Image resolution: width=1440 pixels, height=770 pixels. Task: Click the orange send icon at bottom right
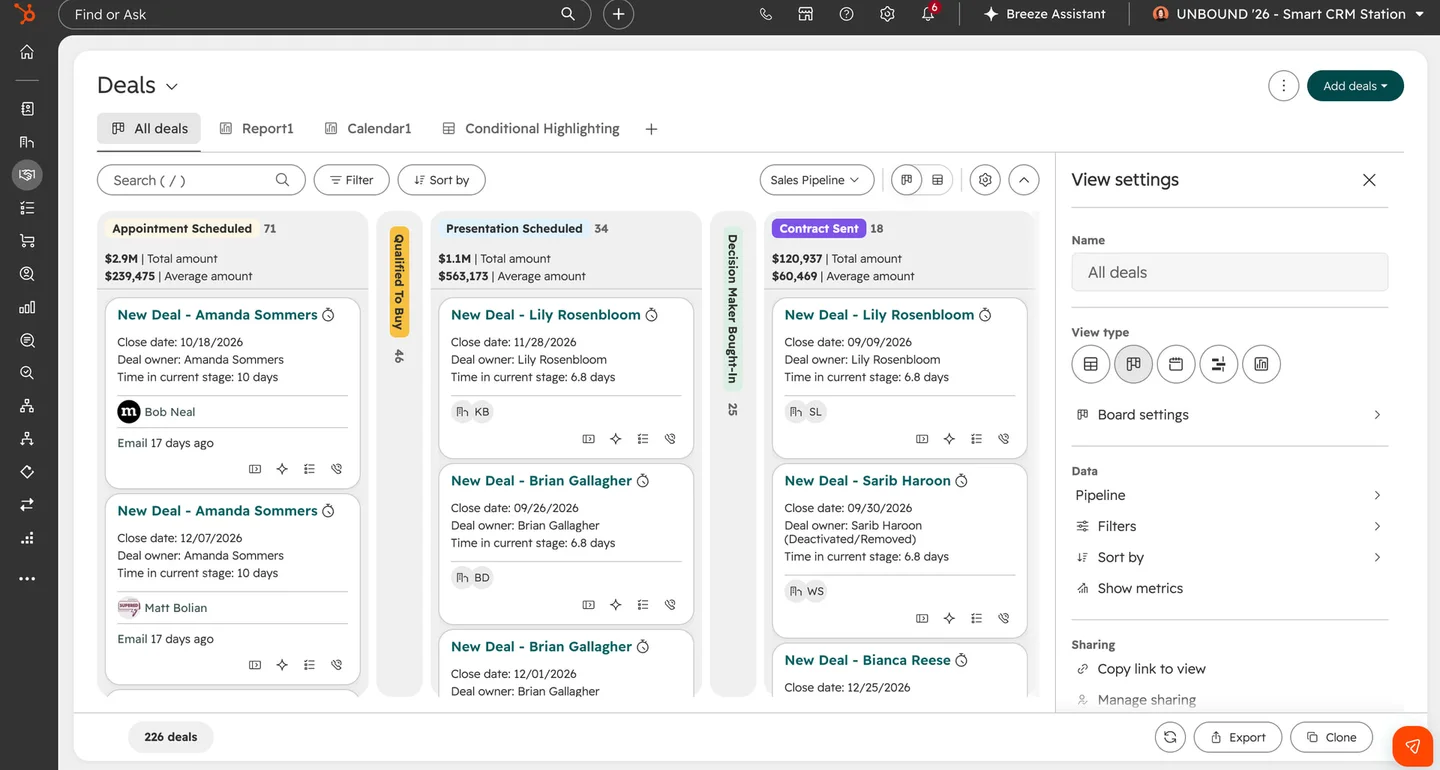(x=1413, y=746)
